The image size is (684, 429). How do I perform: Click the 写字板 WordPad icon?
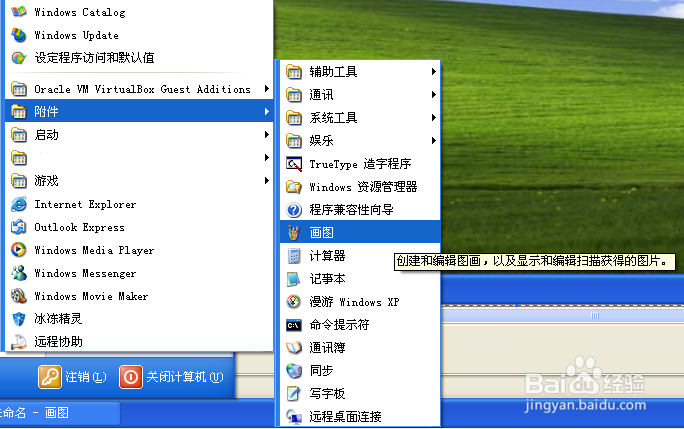coord(294,394)
